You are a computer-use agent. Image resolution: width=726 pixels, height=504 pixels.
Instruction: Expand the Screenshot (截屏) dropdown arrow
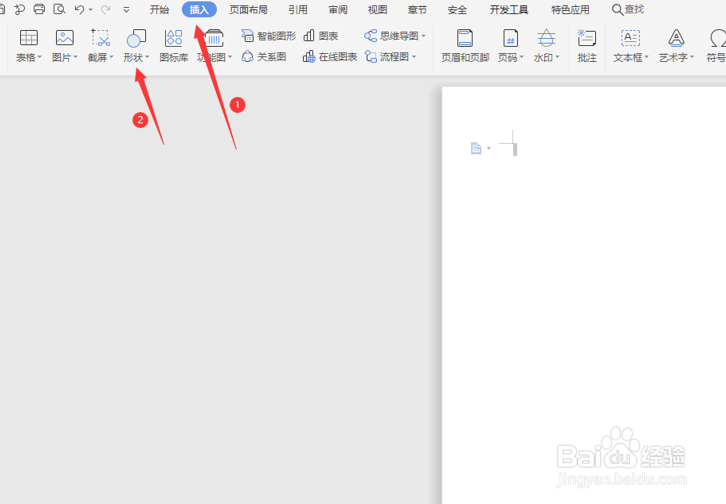(111, 57)
